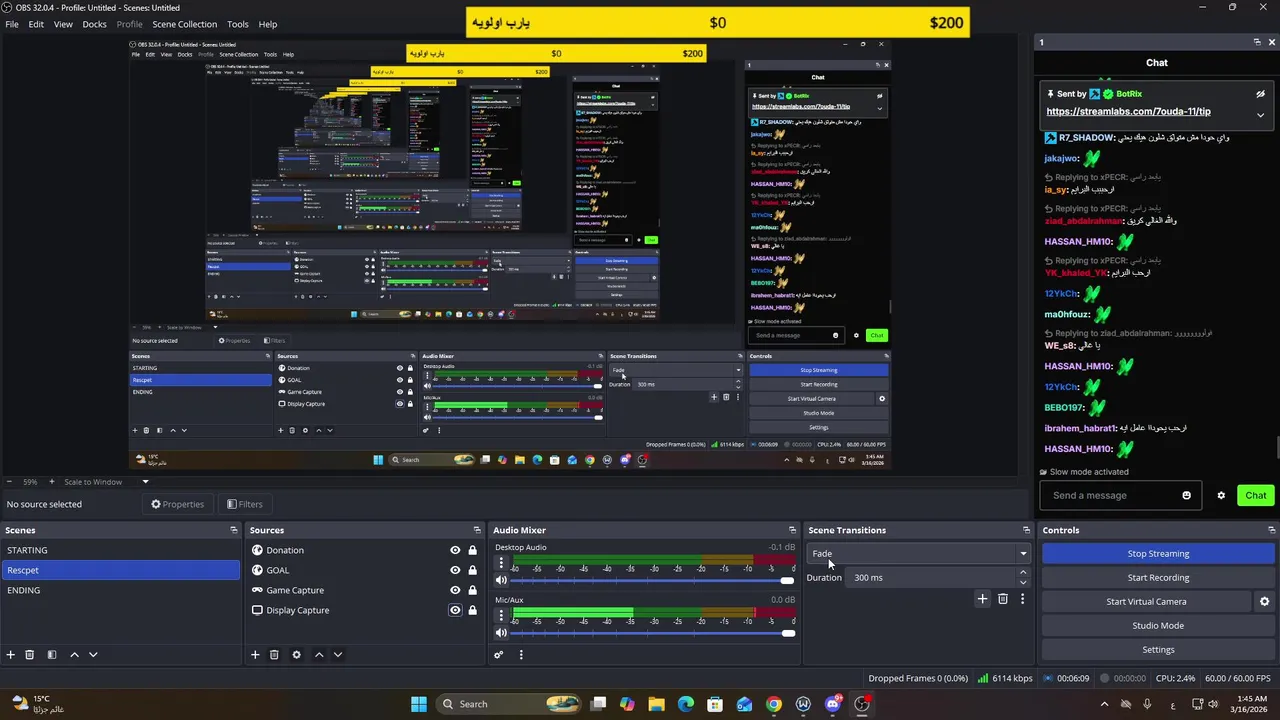
Task: Add a new scene transition
Action: (x=982, y=599)
